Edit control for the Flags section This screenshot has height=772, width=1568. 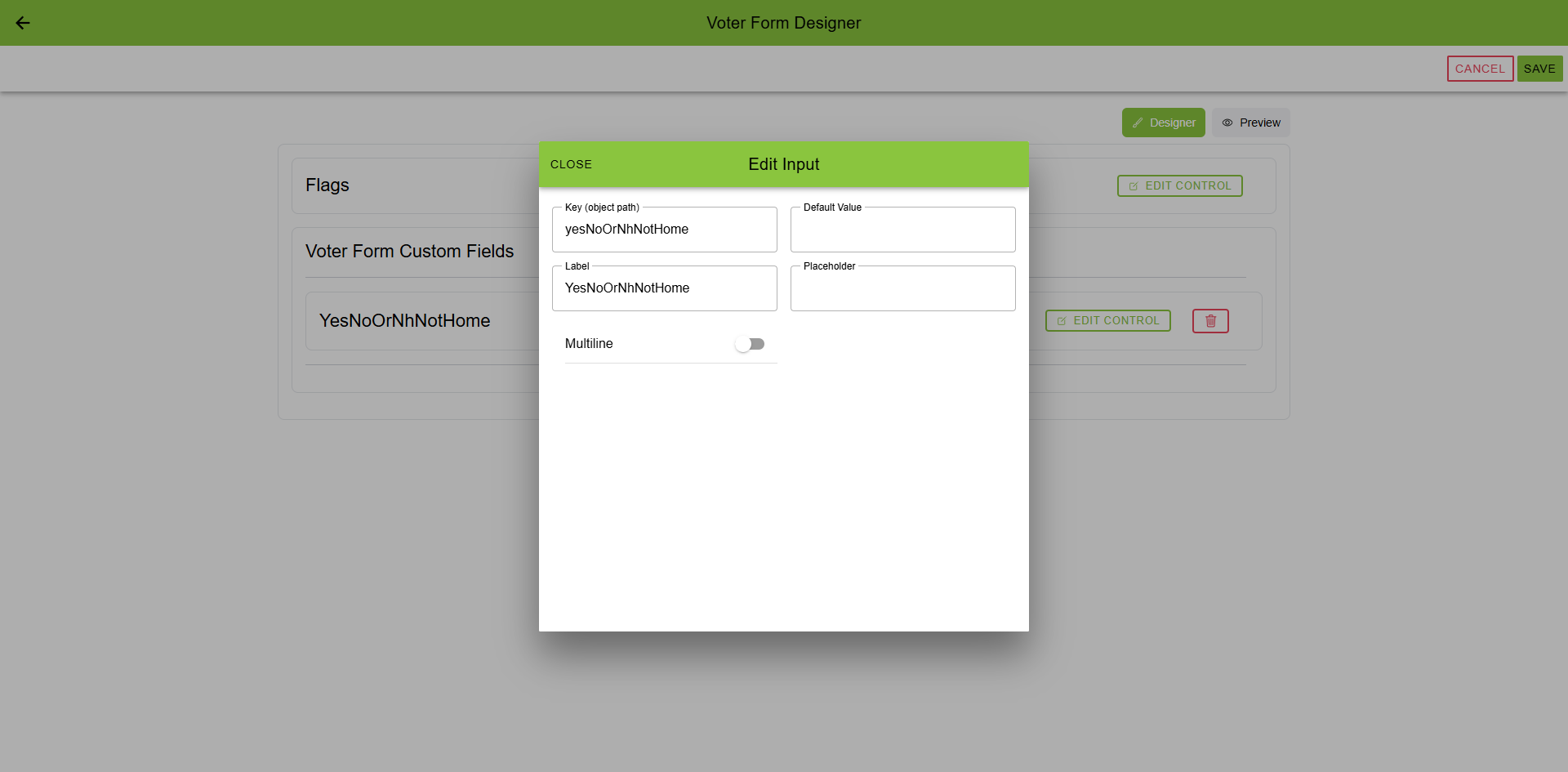(x=1179, y=185)
